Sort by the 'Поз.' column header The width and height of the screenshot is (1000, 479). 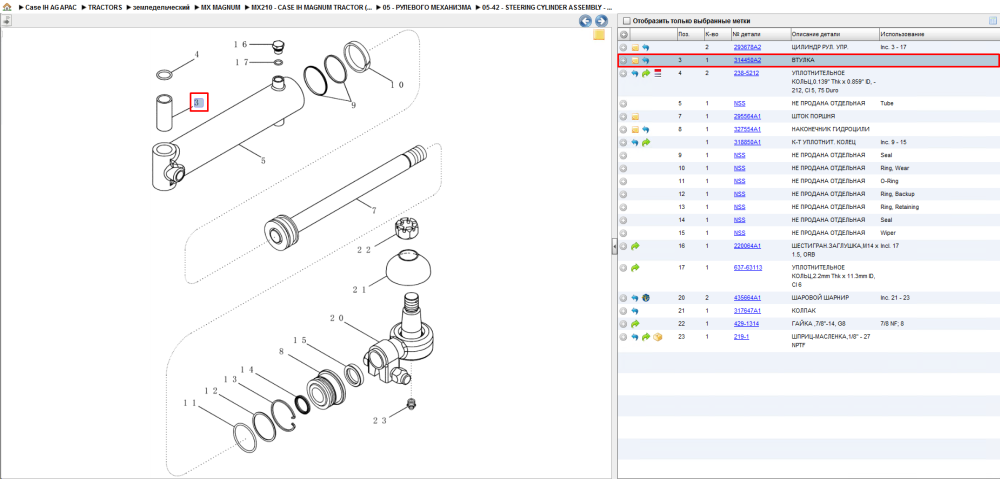coord(689,34)
